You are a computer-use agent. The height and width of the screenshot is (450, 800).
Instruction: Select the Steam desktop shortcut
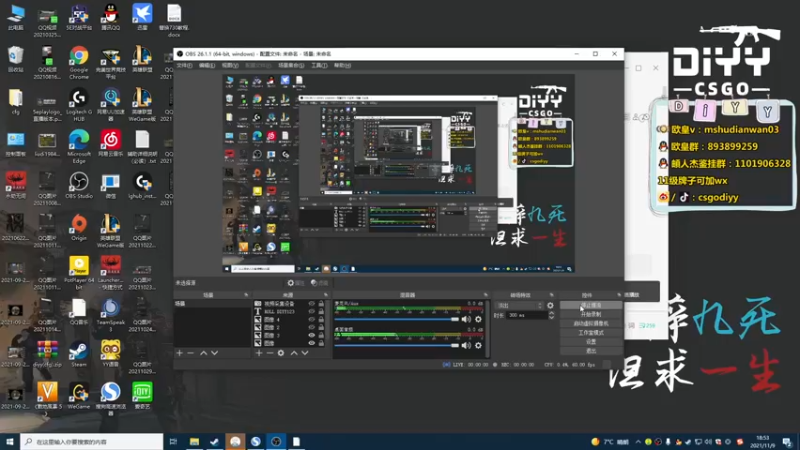click(79, 354)
